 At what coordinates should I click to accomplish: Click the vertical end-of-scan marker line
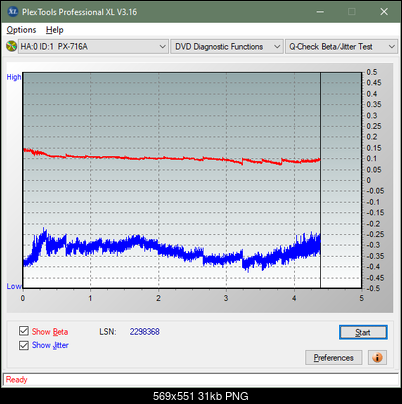(x=320, y=180)
